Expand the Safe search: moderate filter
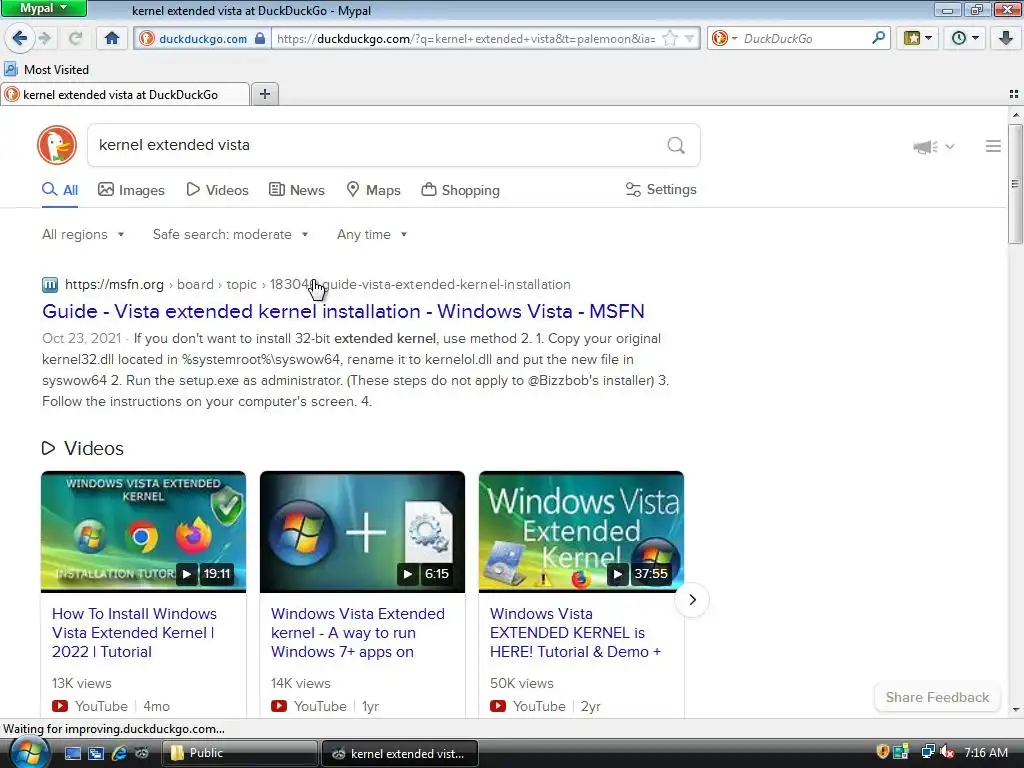Image resolution: width=1024 pixels, height=768 pixels. pos(231,234)
